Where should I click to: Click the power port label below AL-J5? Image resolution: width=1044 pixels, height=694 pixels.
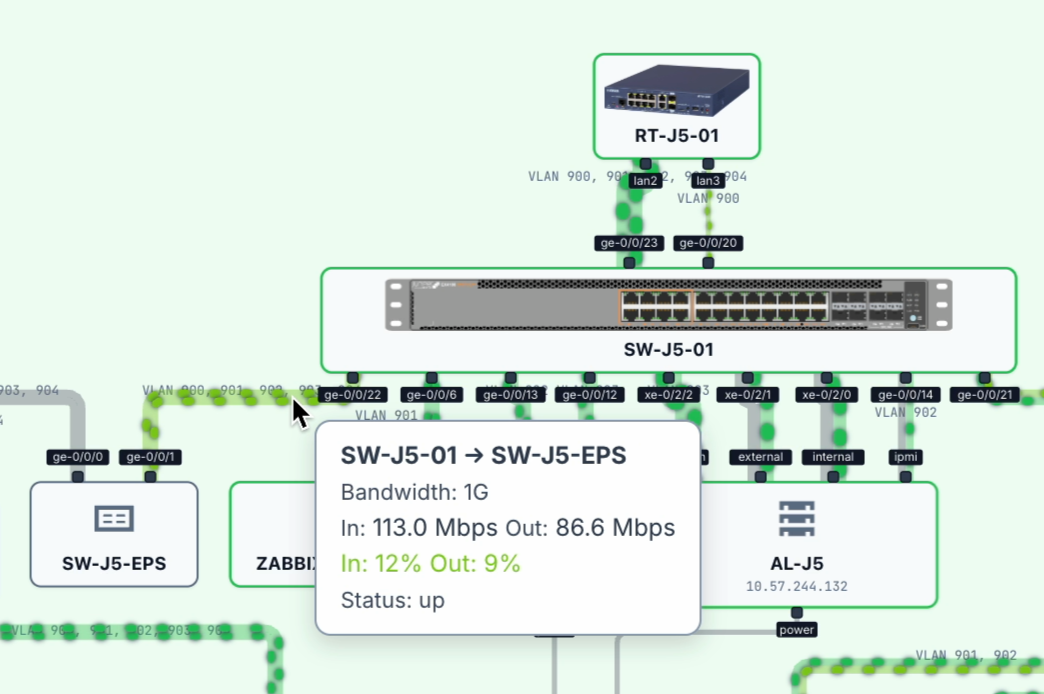(796, 630)
